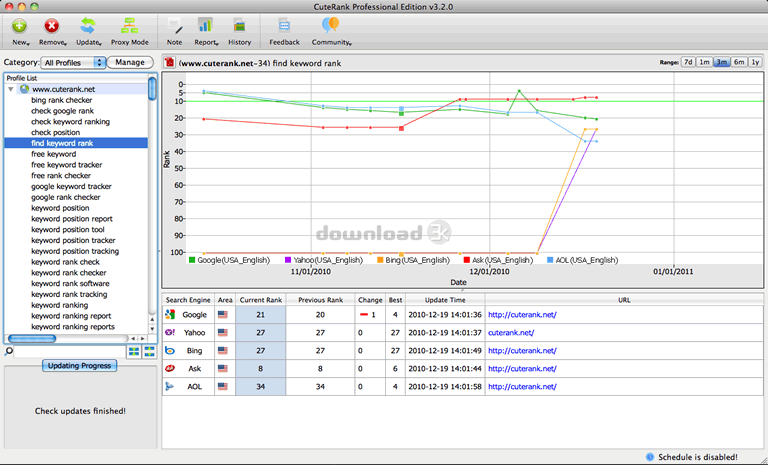Toggle Yahoo(USA_English) legend series
This screenshot has height=465, width=768.
point(324,260)
